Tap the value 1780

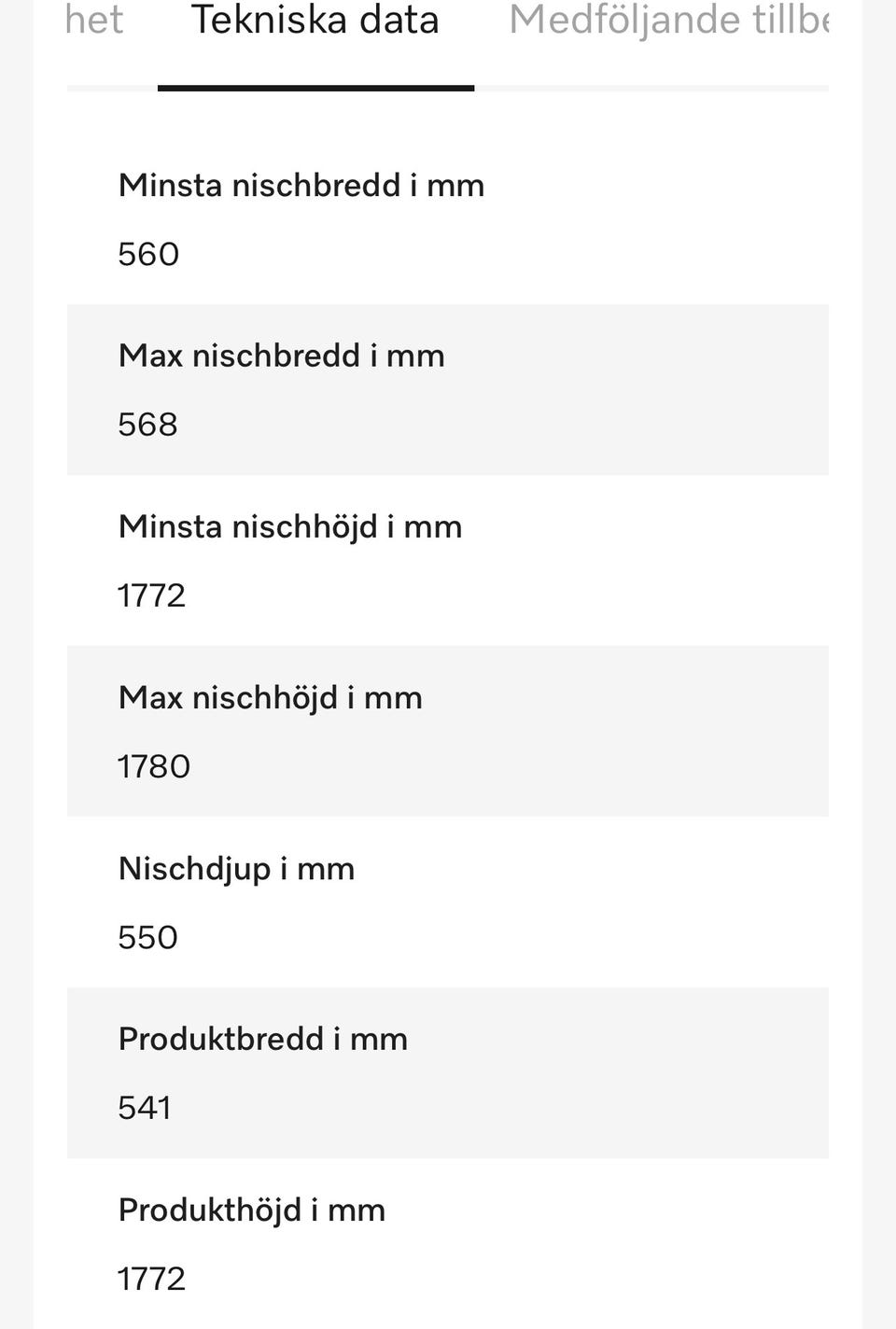[x=153, y=766]
